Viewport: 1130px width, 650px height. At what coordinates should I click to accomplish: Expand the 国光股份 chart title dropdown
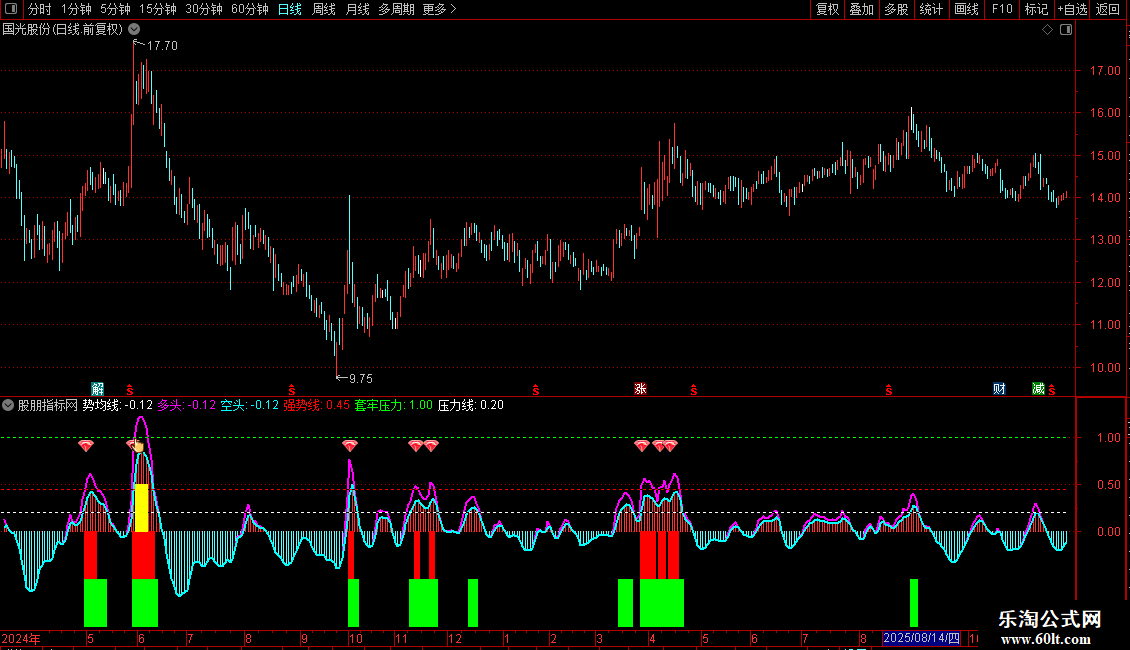coord(134,30)
